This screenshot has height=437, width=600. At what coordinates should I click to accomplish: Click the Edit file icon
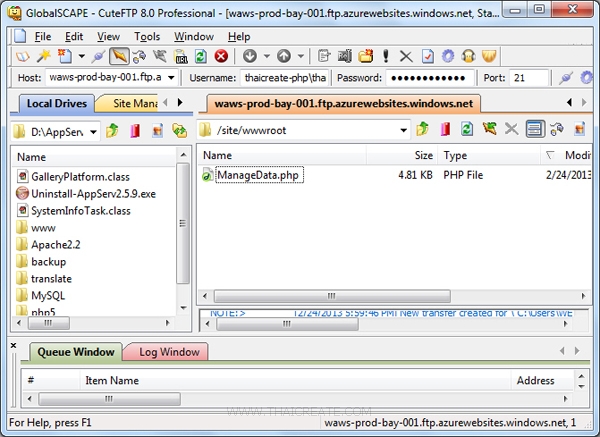click(x=324, y=57)
